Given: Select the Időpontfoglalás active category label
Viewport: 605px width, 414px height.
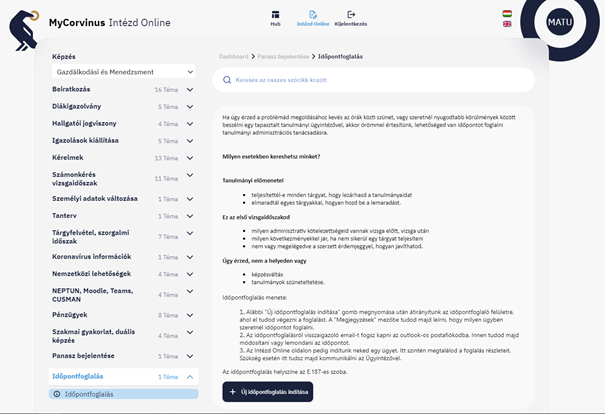Looking at the screenshot, I should pyautogui.click(x=78, y=376).
